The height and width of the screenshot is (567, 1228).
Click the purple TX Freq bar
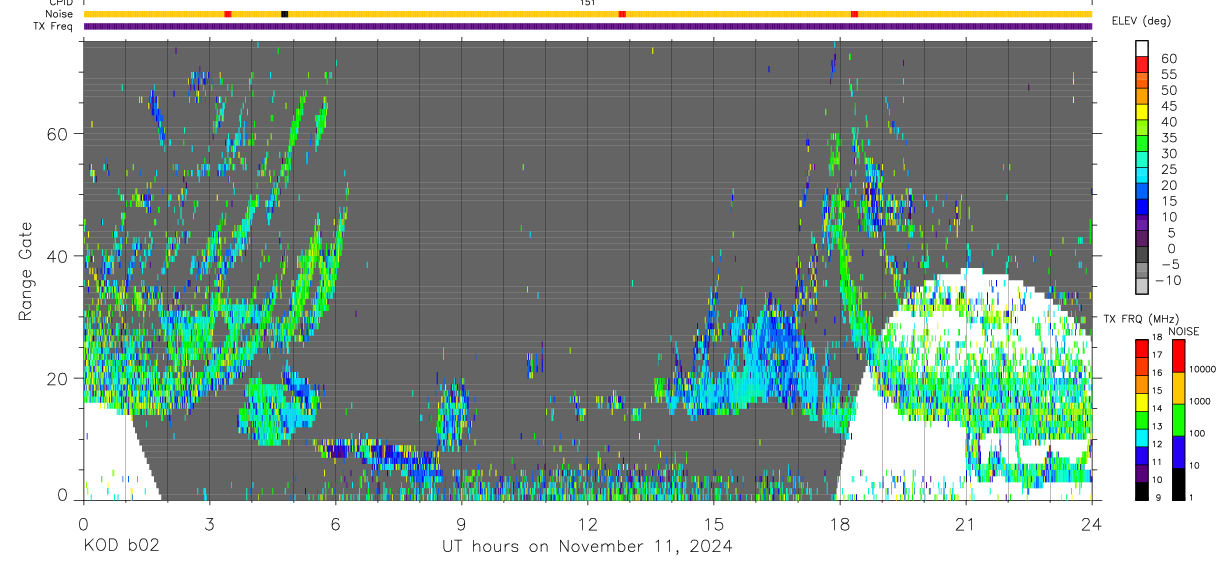coord(588,26)
